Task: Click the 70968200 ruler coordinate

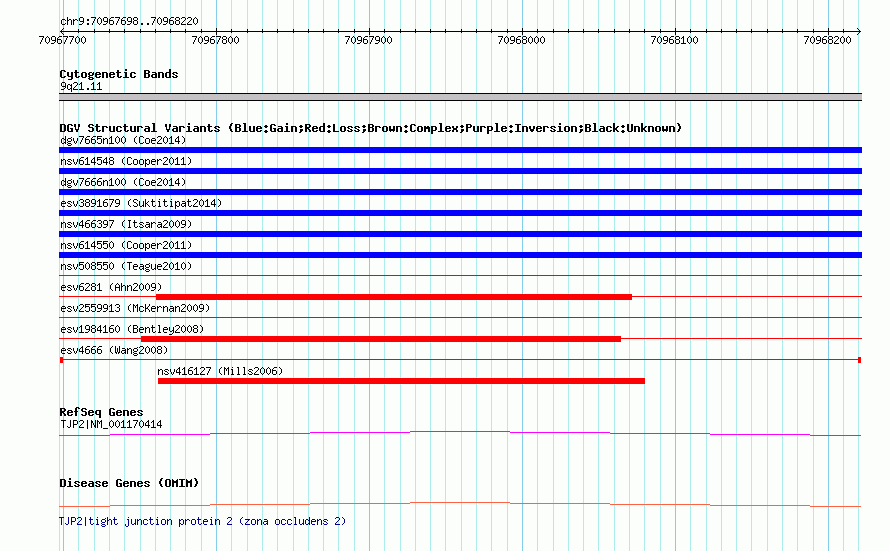Action: coord(828,40)
